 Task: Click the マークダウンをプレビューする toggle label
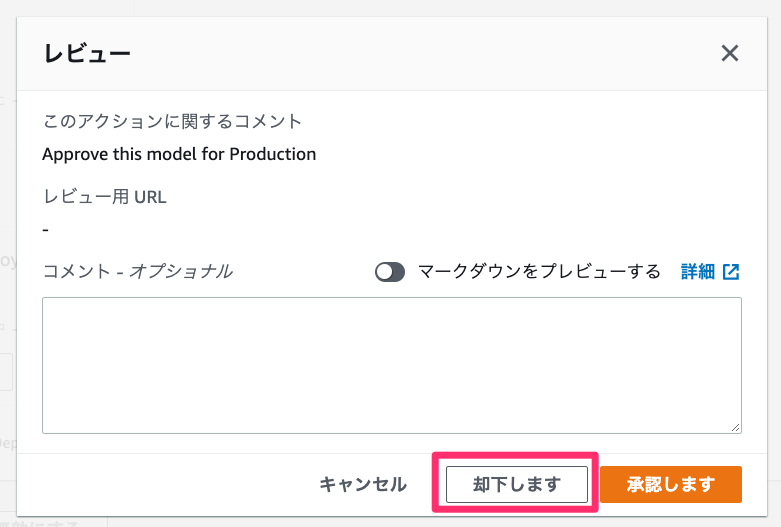click(x=539, y=271)
